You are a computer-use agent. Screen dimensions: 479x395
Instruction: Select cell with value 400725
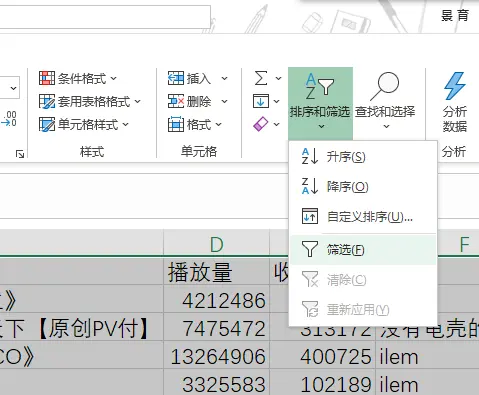pos(322,355)
